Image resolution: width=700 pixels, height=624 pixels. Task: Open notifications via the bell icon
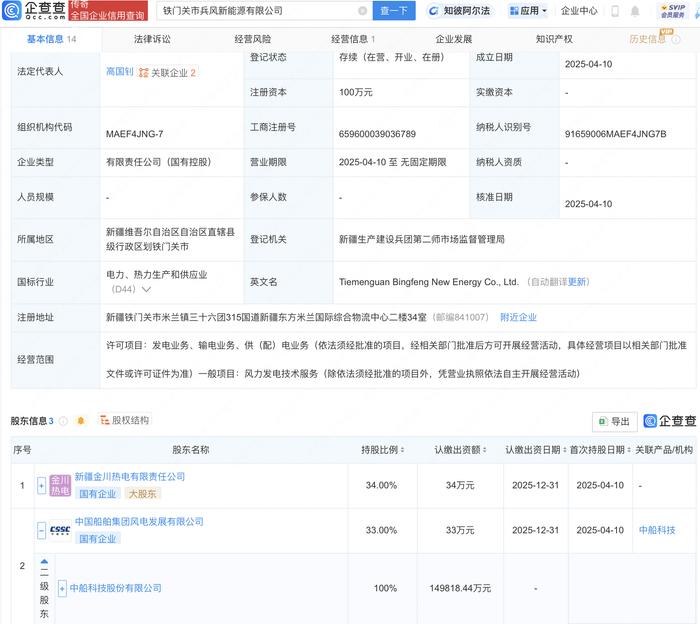[634, 11]
